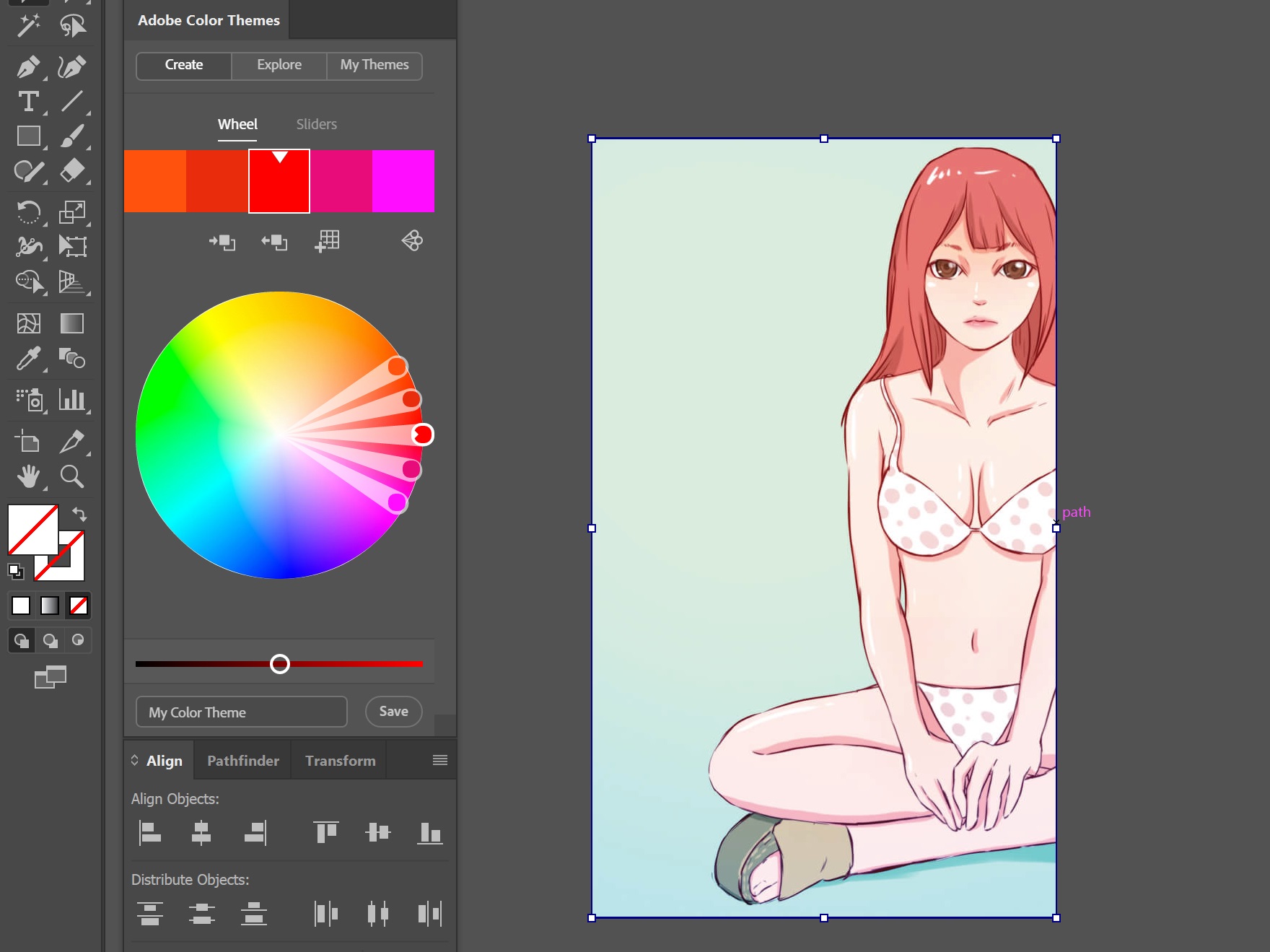Enable Draw Normal mode
Viewport: 1270px width, 952px height.
(22, 640)
